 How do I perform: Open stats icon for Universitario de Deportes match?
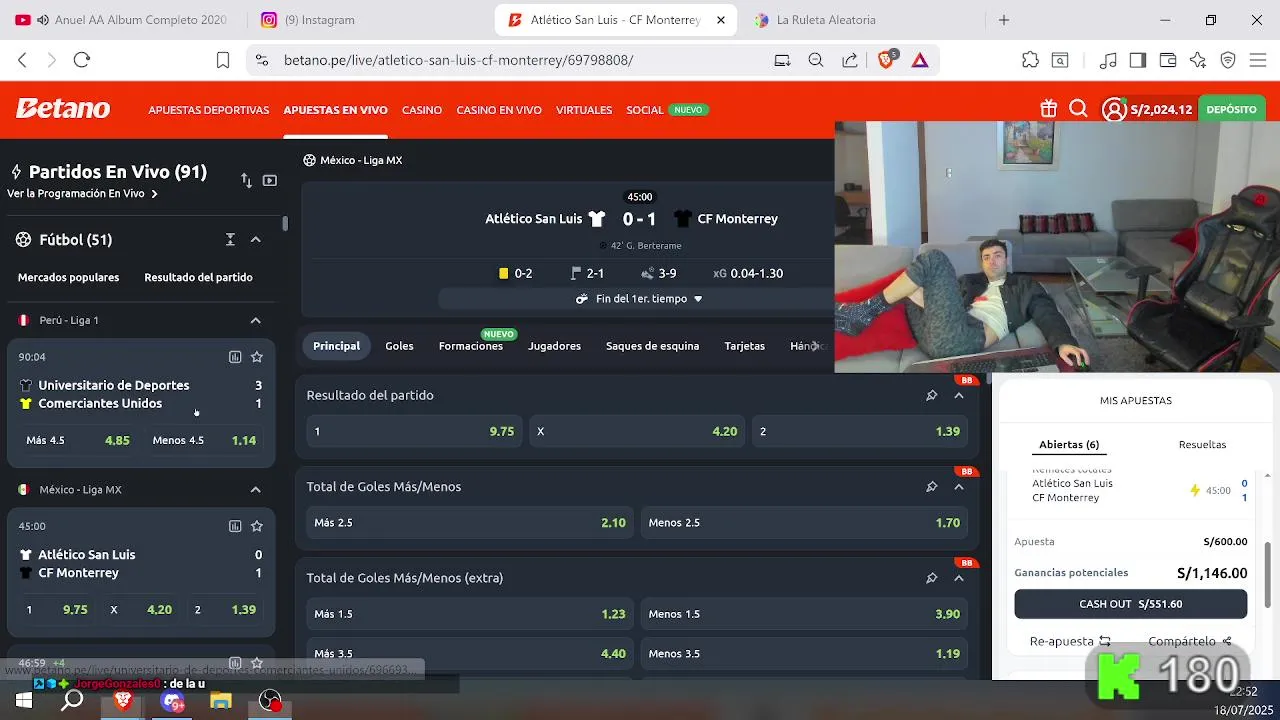click(235, 357)
